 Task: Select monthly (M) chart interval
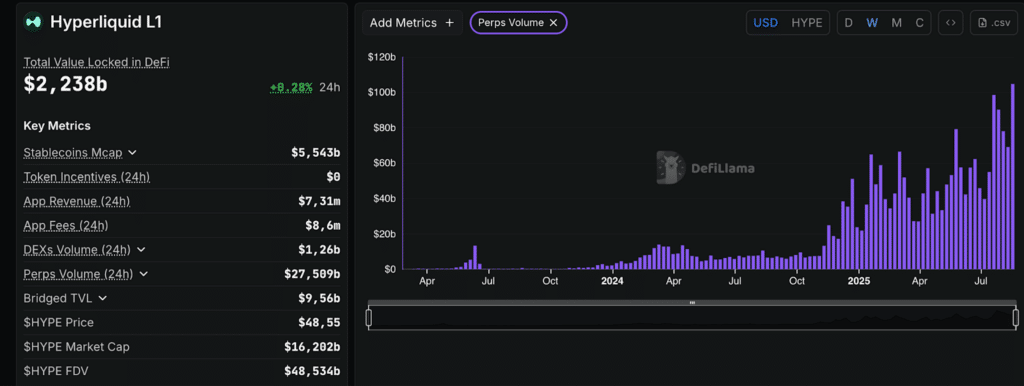pyautogui.click(x=897, y=23)
